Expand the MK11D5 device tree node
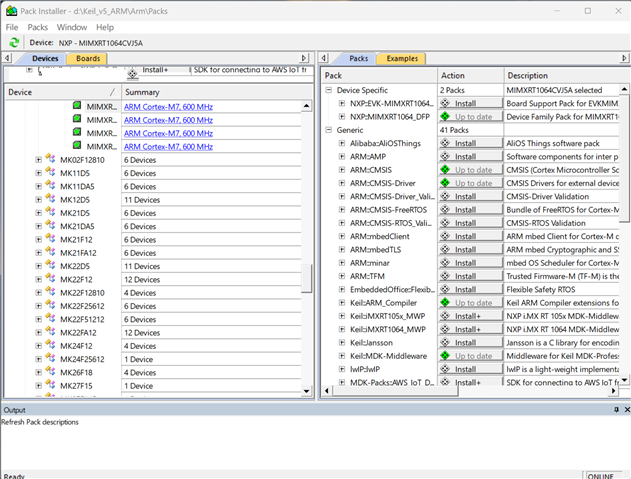Image resolution: width=631 pixels, height=479 pixels. [38, 173]
